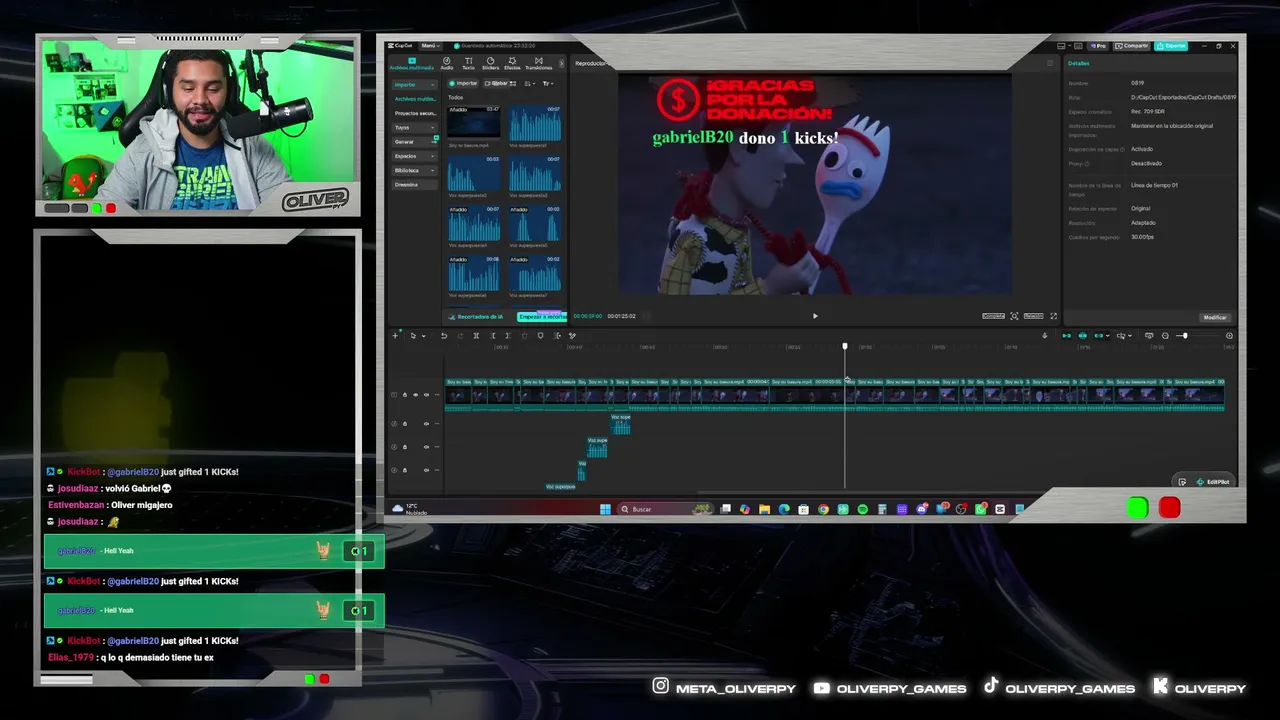Switch to the Stickers tab
The image size is (1280, 720).
(x=490, y=64)
